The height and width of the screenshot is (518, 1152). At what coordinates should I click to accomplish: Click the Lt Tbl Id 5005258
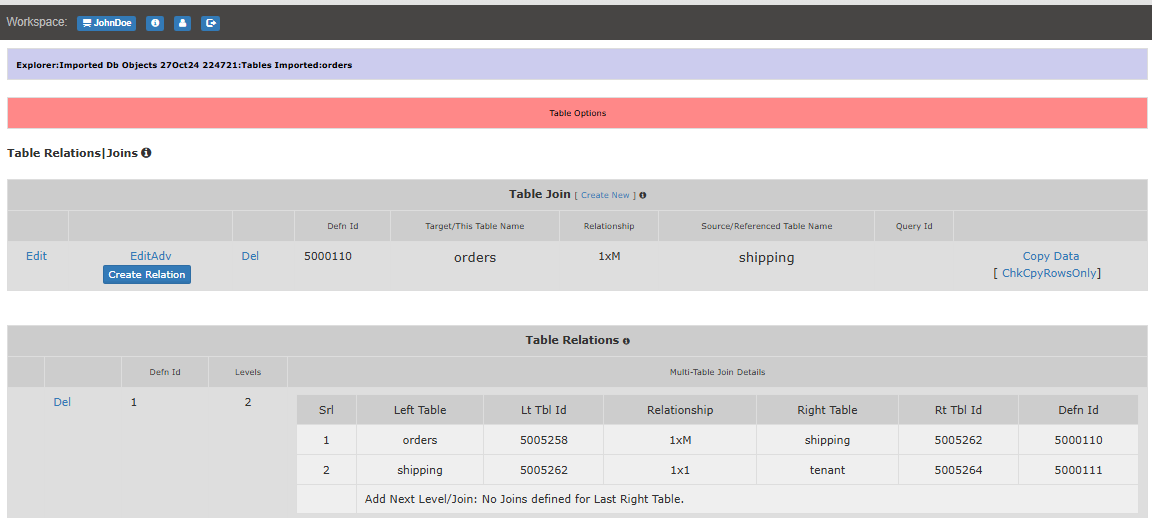tap(544, 440)
